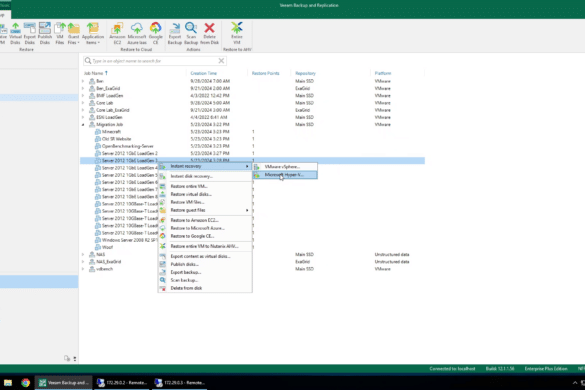Expand the NAS job node
Image resolution: width=585 pixels, height=390 pixels.
[x=83, y=255]
